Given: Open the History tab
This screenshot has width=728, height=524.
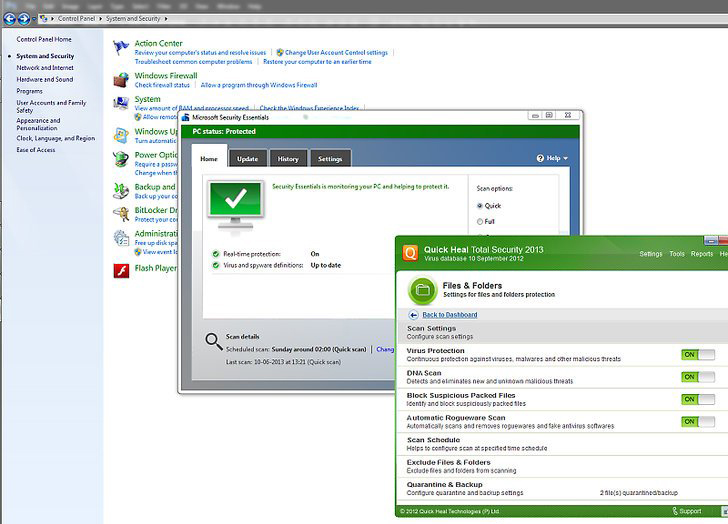Looking at the screenshot, I should [288, 158].
